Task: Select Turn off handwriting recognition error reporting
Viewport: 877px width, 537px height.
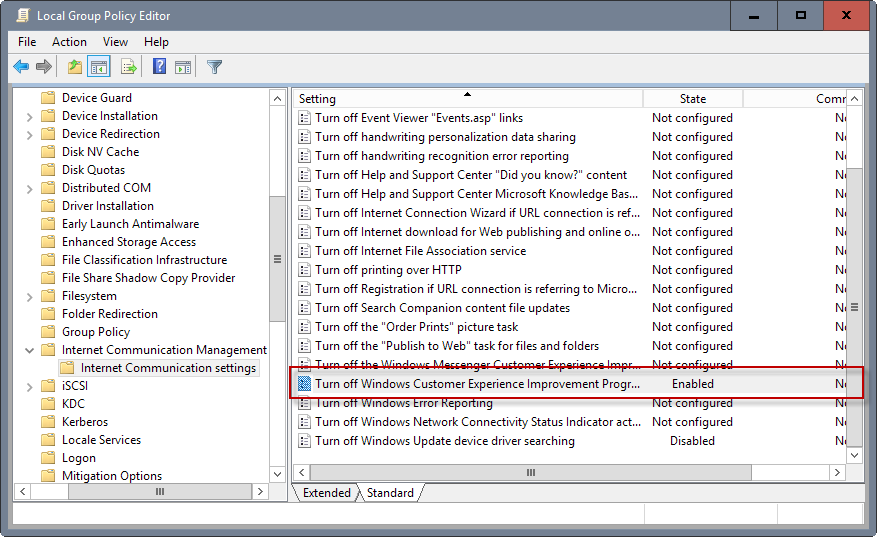Action: pyautogui.click(x=442, y=156)
